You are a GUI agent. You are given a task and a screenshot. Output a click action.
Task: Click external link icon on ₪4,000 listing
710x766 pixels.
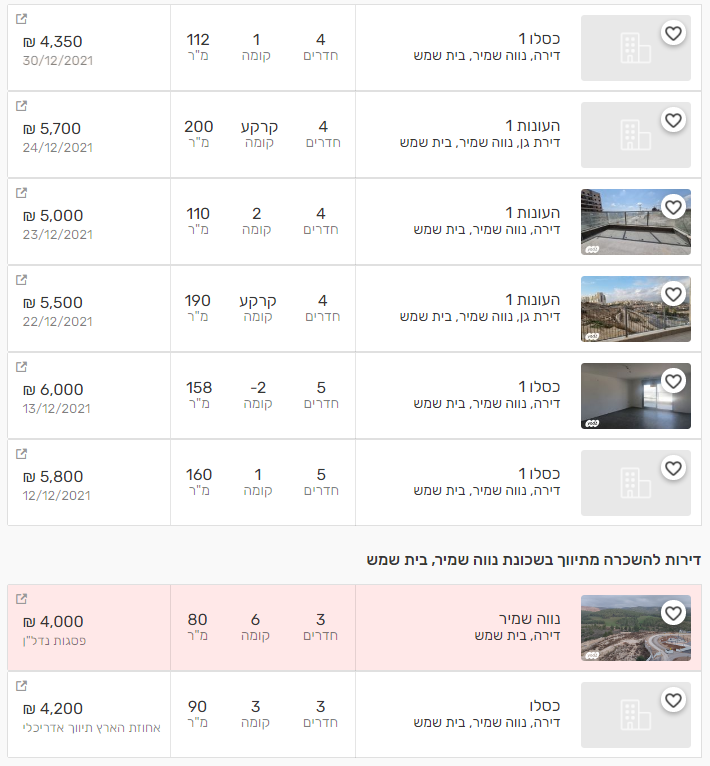pos(22,599)
